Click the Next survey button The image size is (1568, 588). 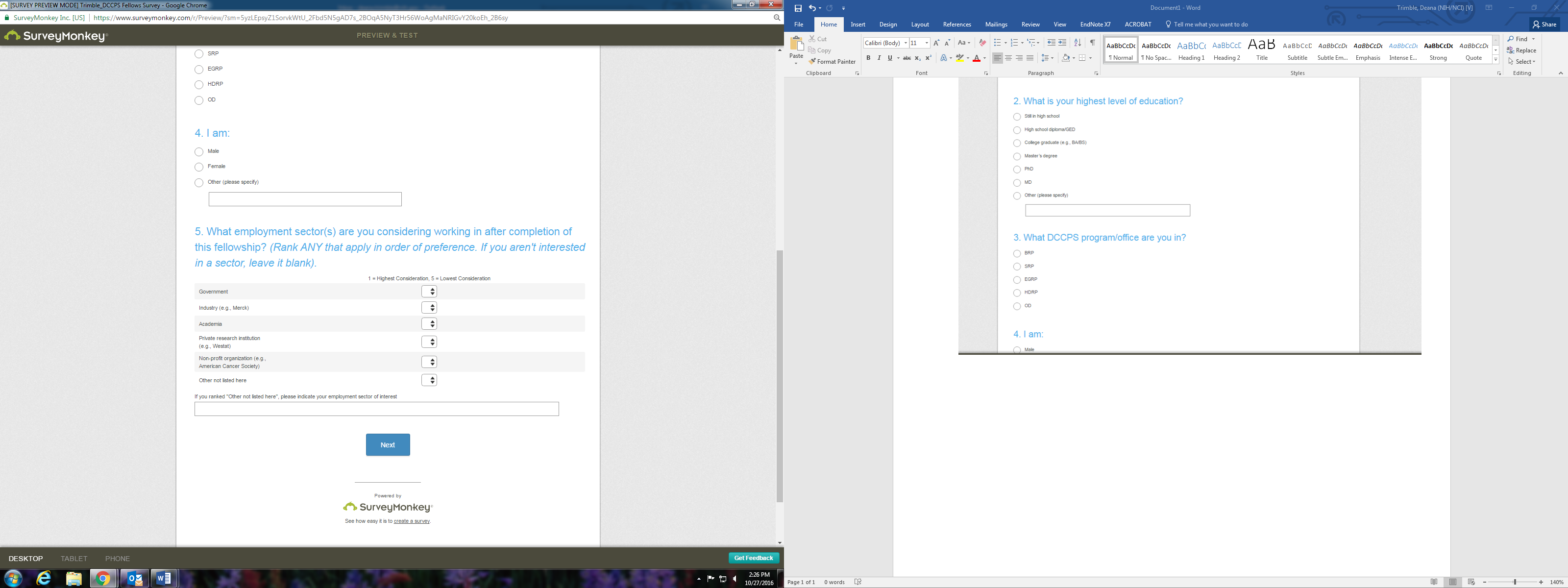pyautogui.click(x=388, y=445)
